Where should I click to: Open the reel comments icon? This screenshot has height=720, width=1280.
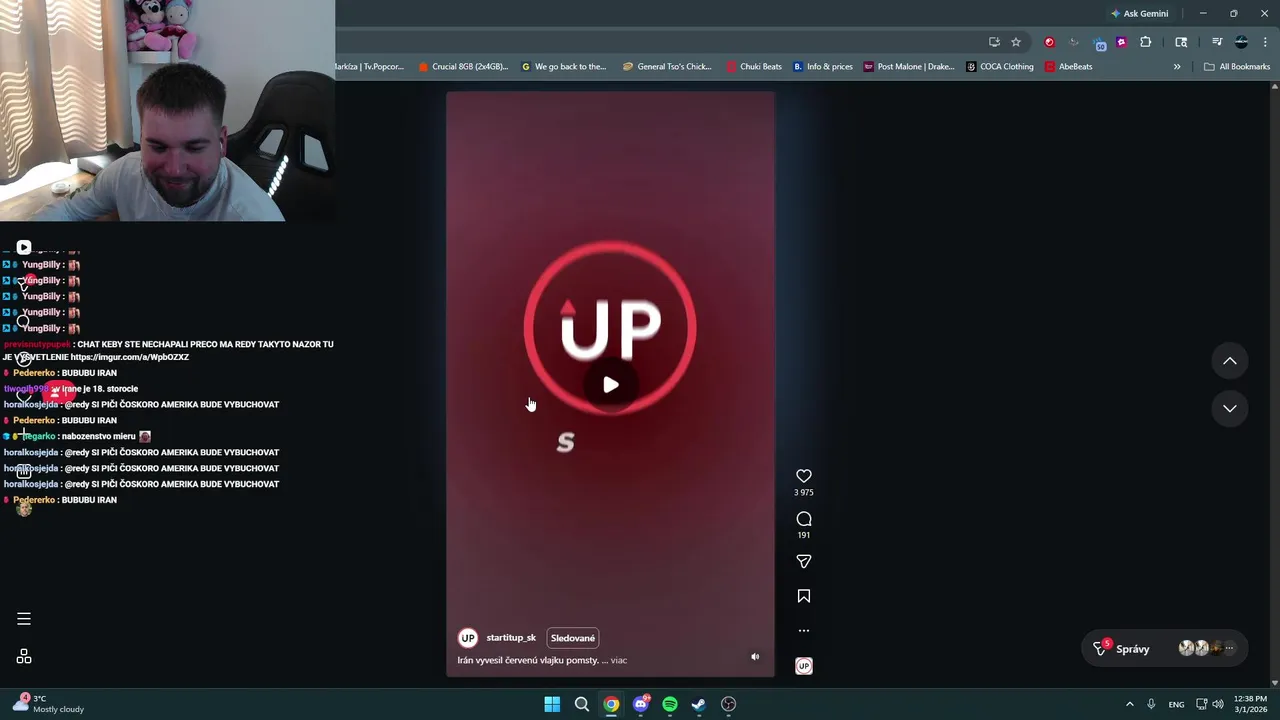[x=804, y=519]
